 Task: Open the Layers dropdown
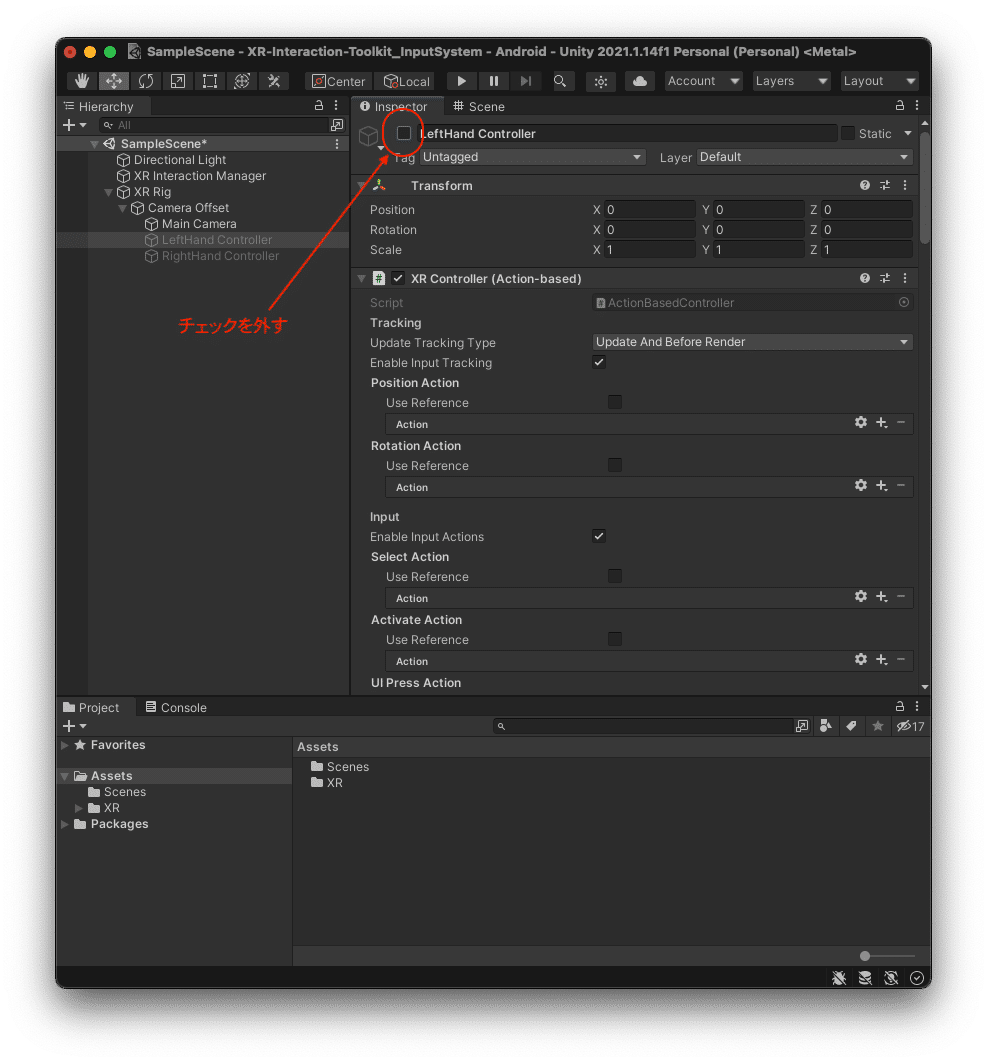pos(791,81)
